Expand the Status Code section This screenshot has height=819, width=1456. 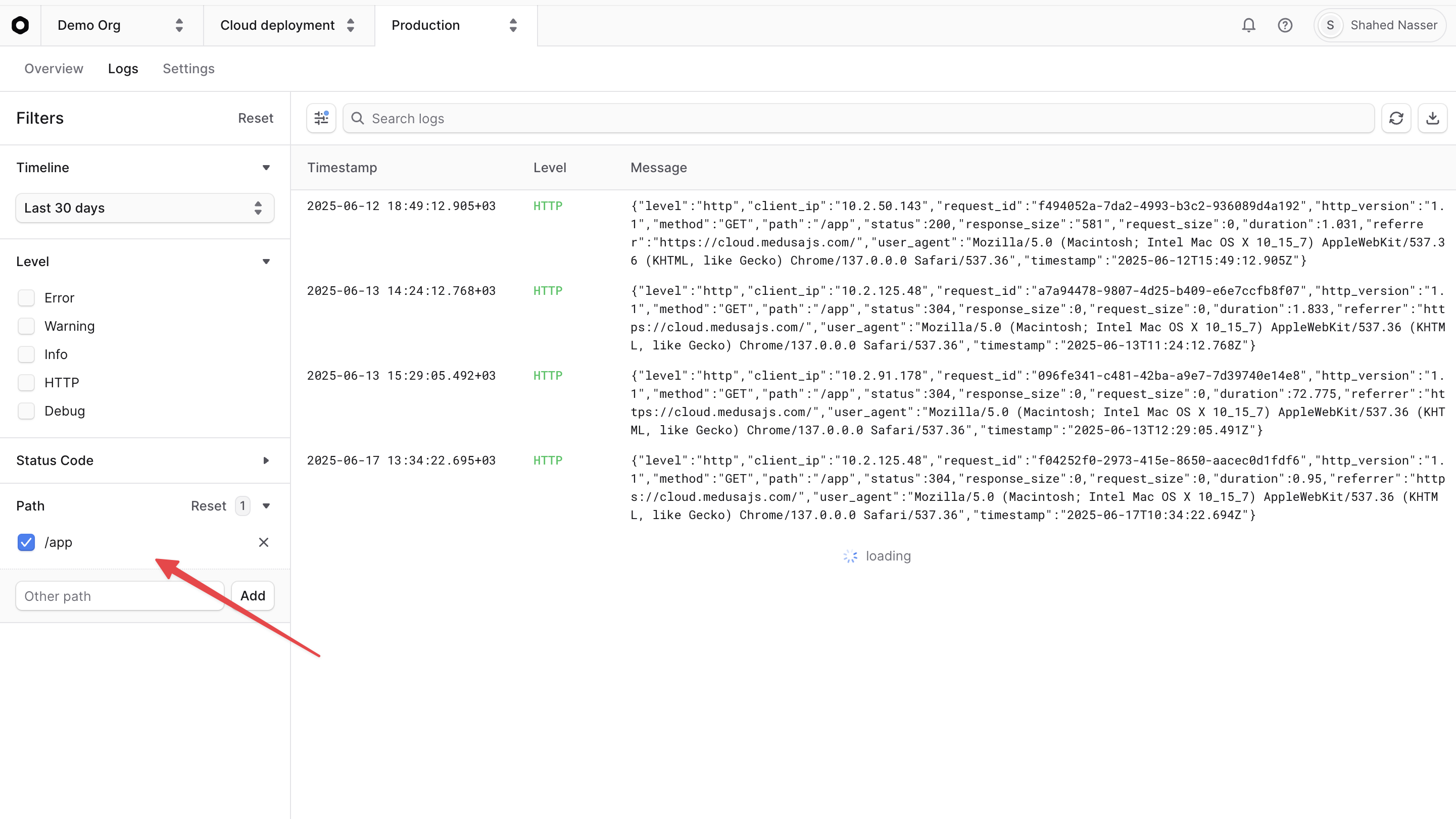(266, 460)
